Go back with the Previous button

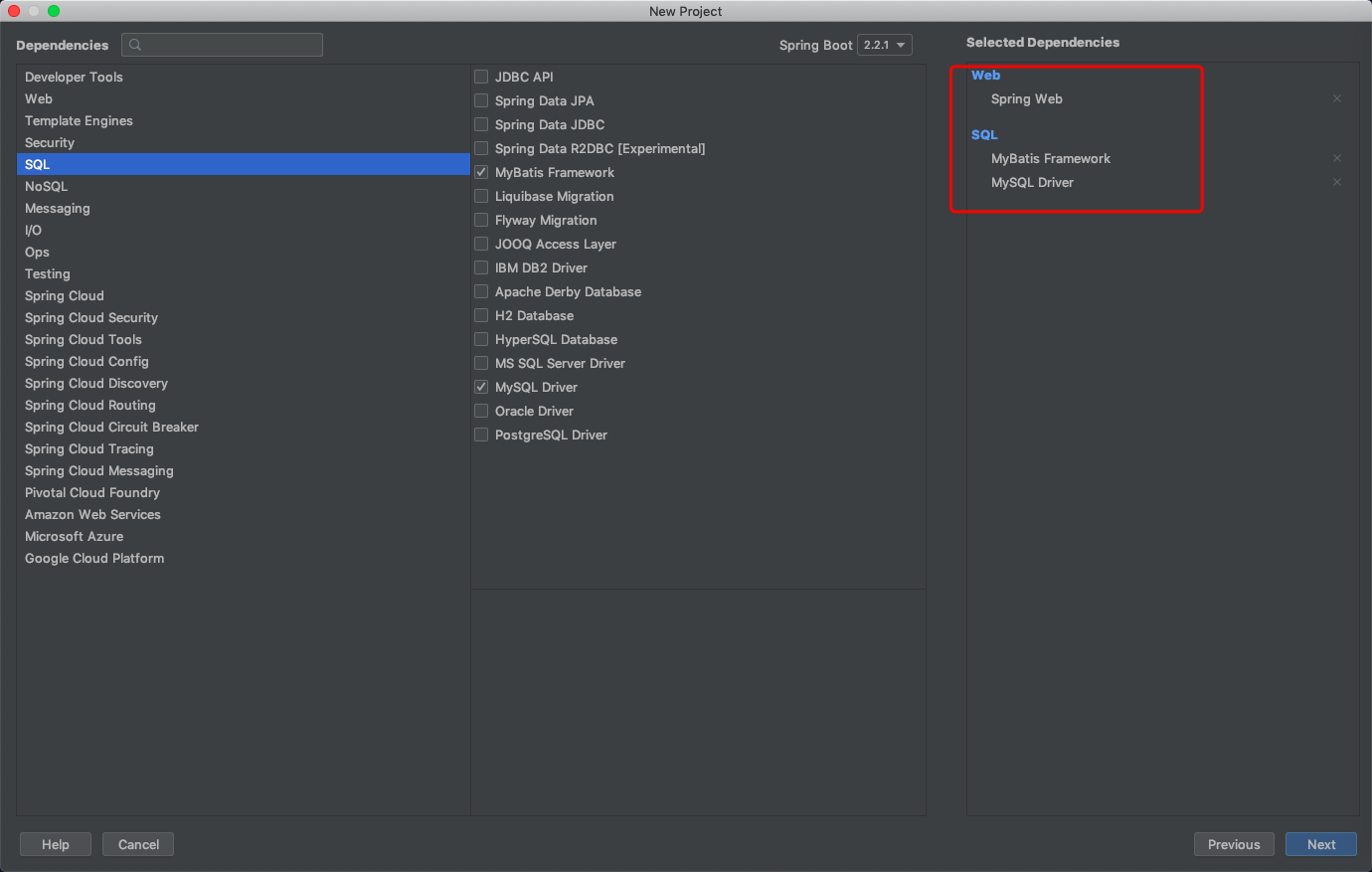pos(1234,844)
